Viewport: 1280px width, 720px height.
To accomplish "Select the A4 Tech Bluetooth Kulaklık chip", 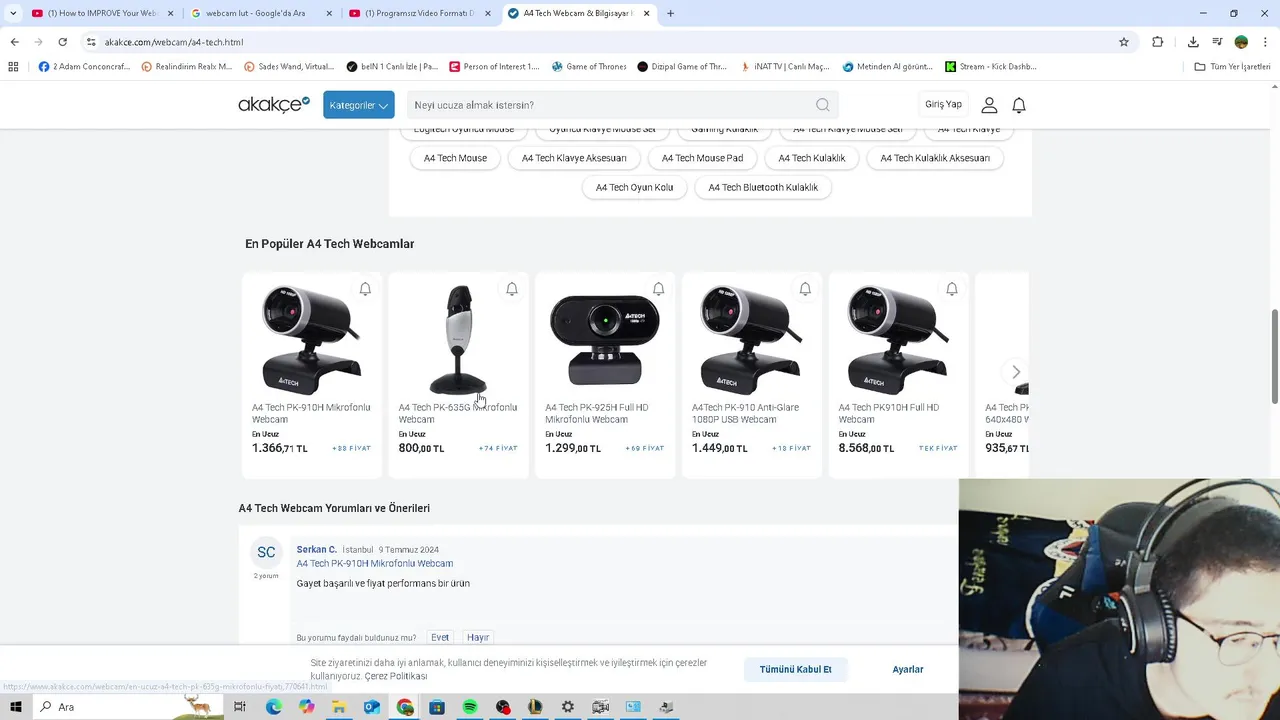I will [763, 187].
